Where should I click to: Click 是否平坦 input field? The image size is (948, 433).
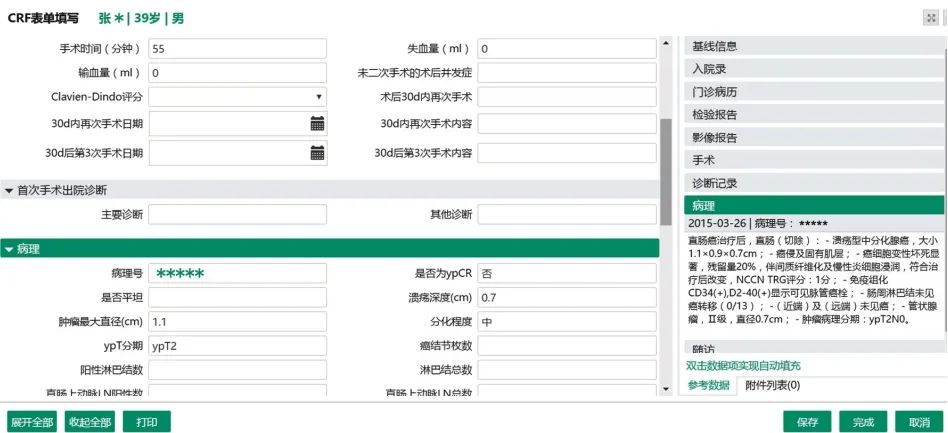[238, 298]
